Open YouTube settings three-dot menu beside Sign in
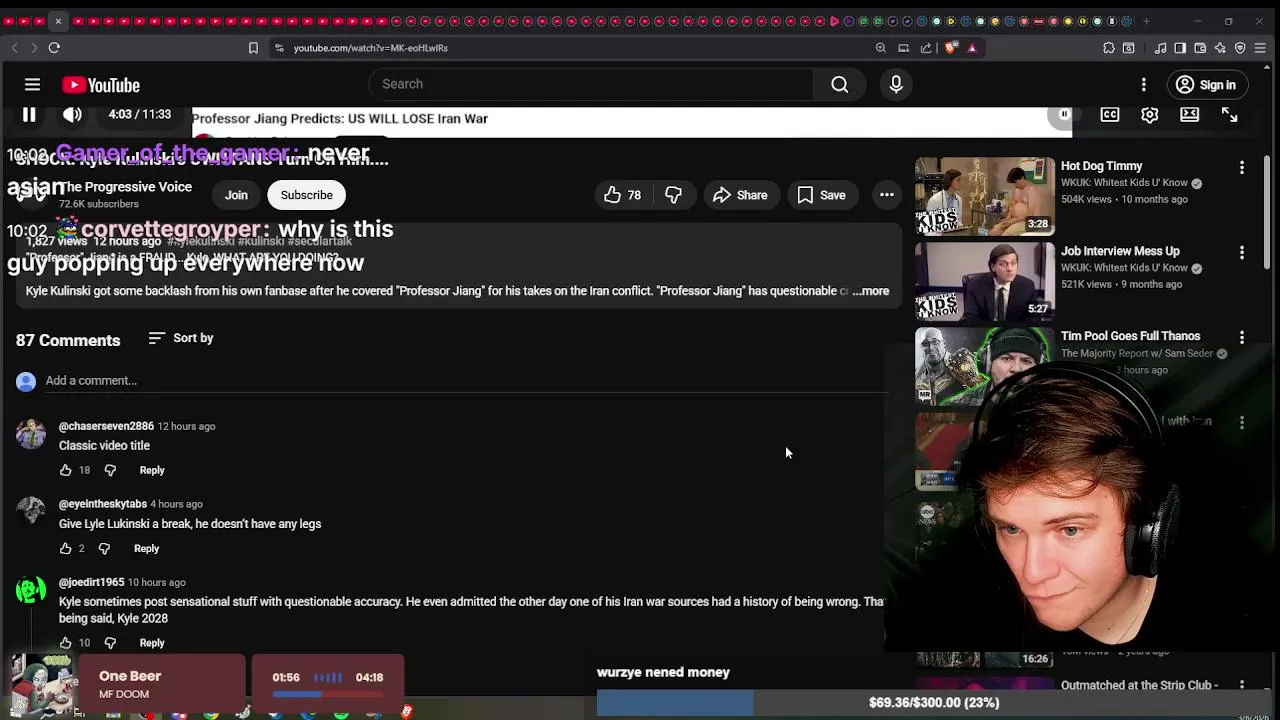 coord(1144,85)
